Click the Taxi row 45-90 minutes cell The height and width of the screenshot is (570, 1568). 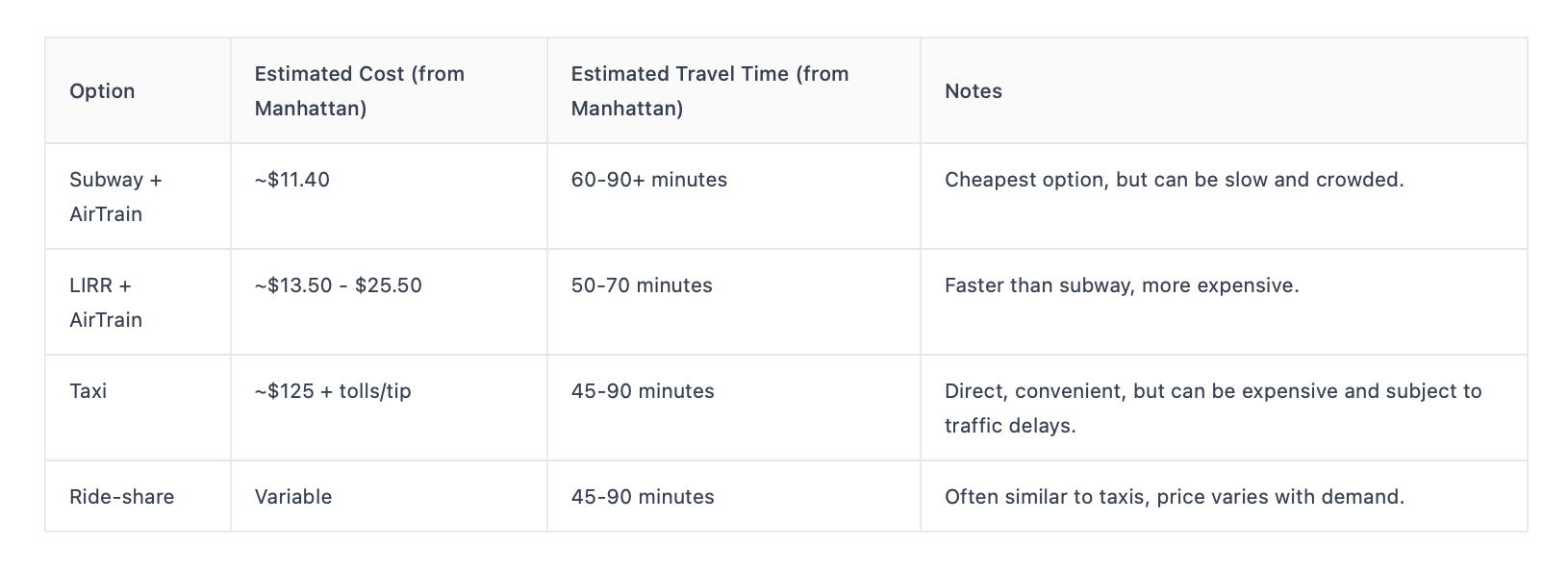pyautogui.click(x=734, y=409)
